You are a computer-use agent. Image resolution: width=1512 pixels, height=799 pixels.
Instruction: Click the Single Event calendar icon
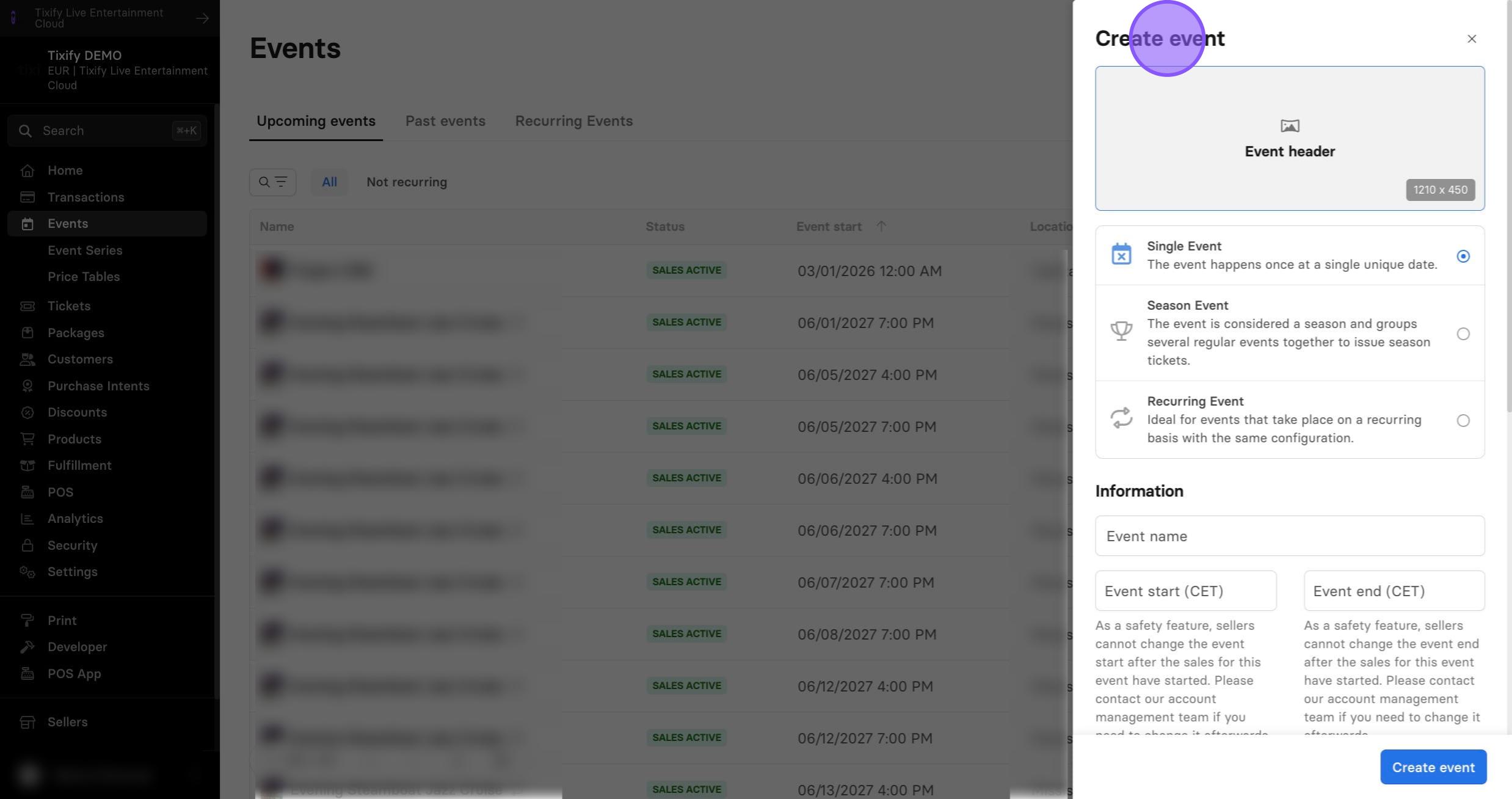1121,254
